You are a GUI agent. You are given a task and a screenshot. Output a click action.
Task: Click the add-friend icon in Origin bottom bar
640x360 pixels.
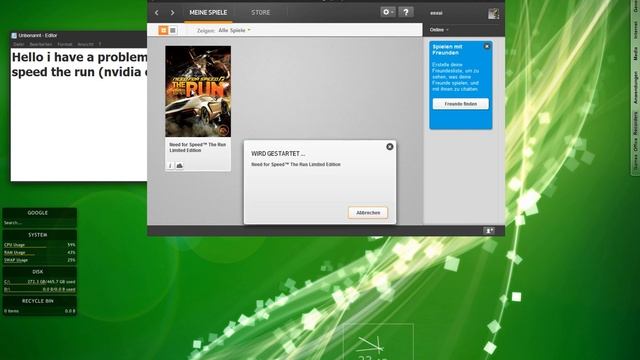pos(489,231)
